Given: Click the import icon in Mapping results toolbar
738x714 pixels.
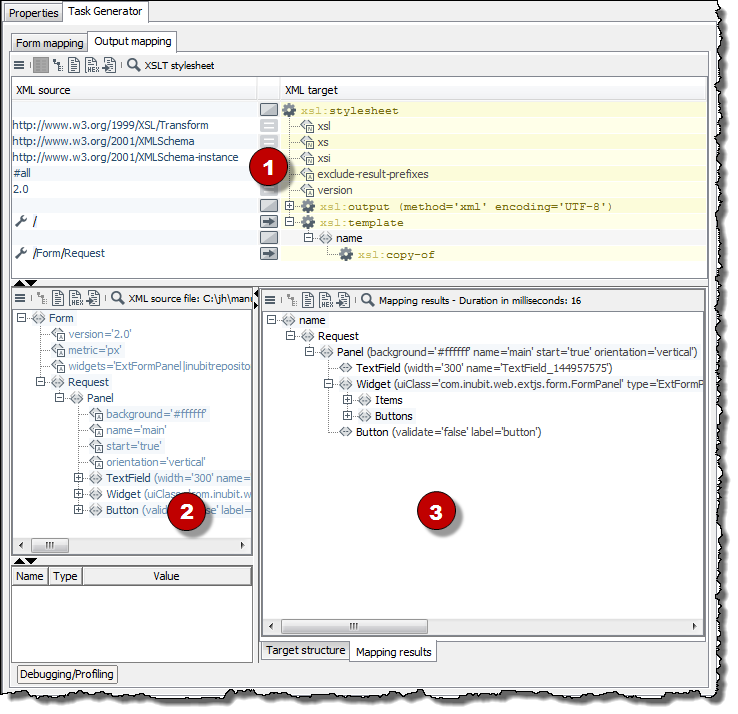Looking at the screenshot, I should pyautogui.click(x=343, y=299).
